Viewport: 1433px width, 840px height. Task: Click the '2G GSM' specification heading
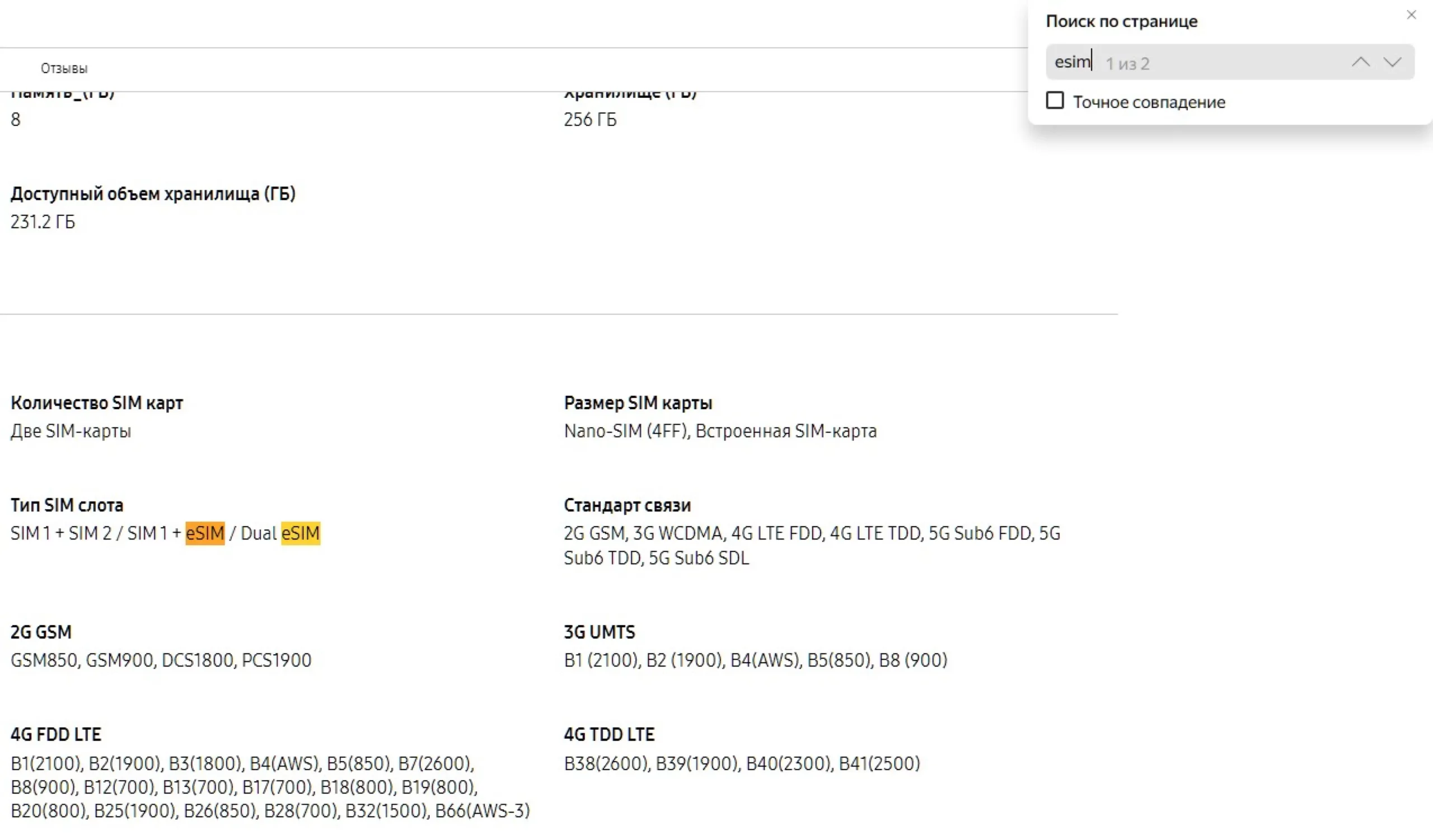[41, 632]
